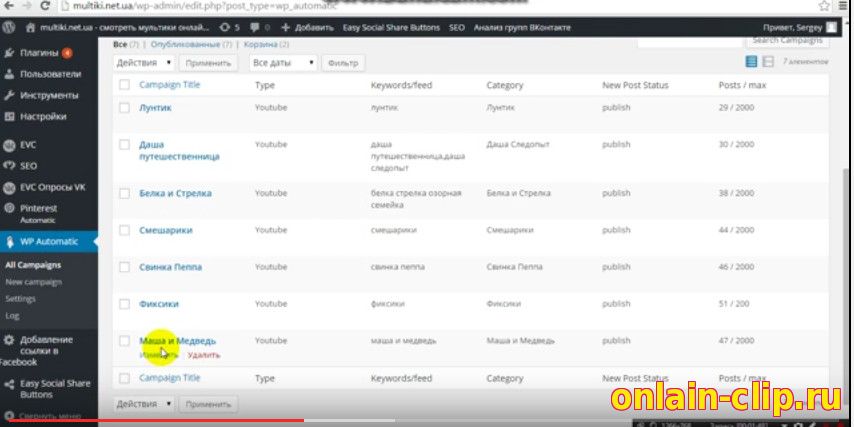Click Удалить under Маша и Медведь
The height and width of the screenshot is (427, 854).
click(204, 355)
